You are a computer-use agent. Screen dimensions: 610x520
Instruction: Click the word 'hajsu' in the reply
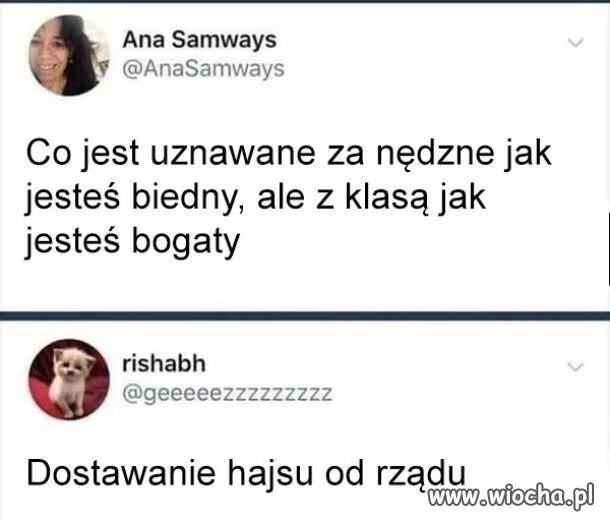click(270, 473)
